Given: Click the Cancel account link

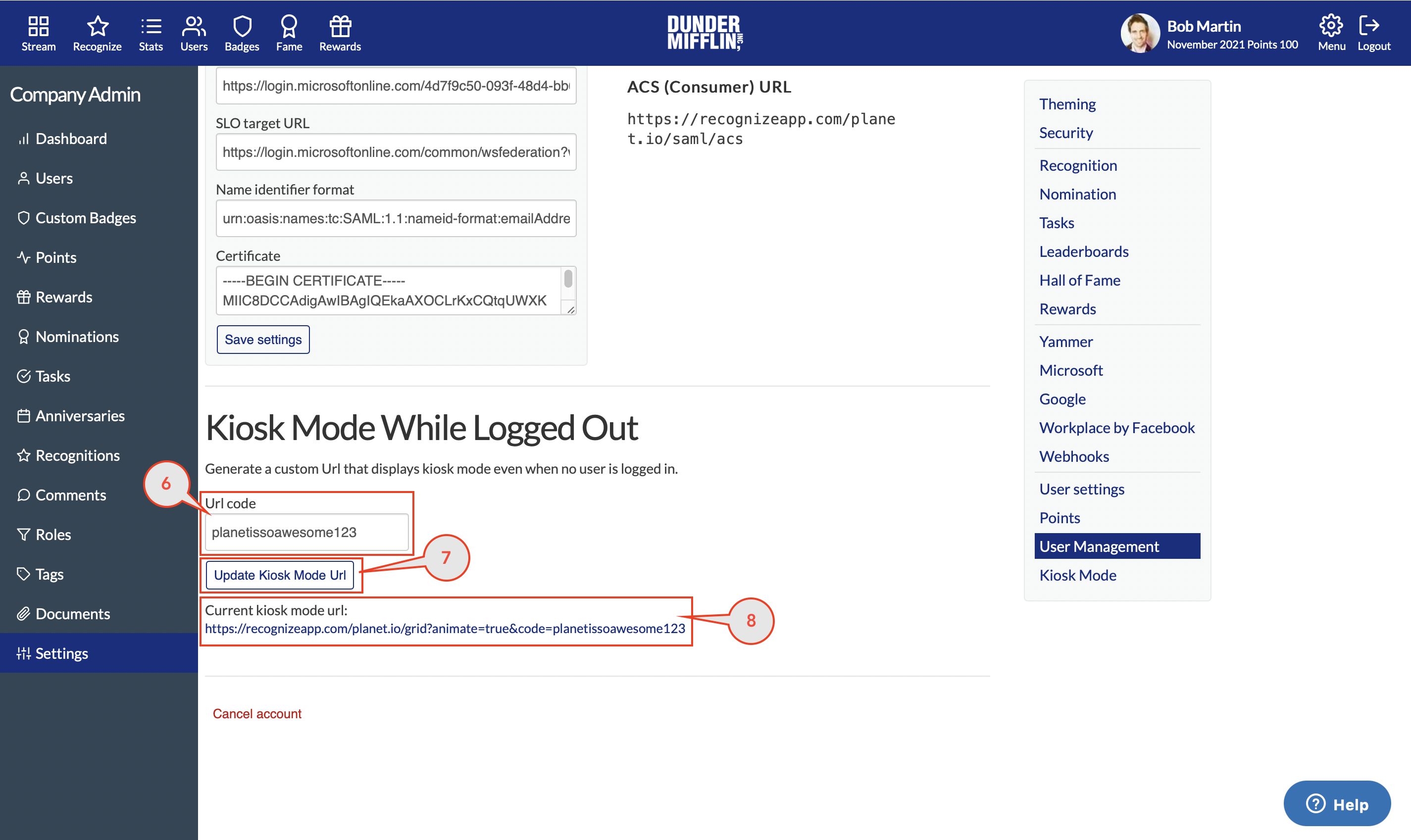Looking at the screenshot, I should 257,714.
